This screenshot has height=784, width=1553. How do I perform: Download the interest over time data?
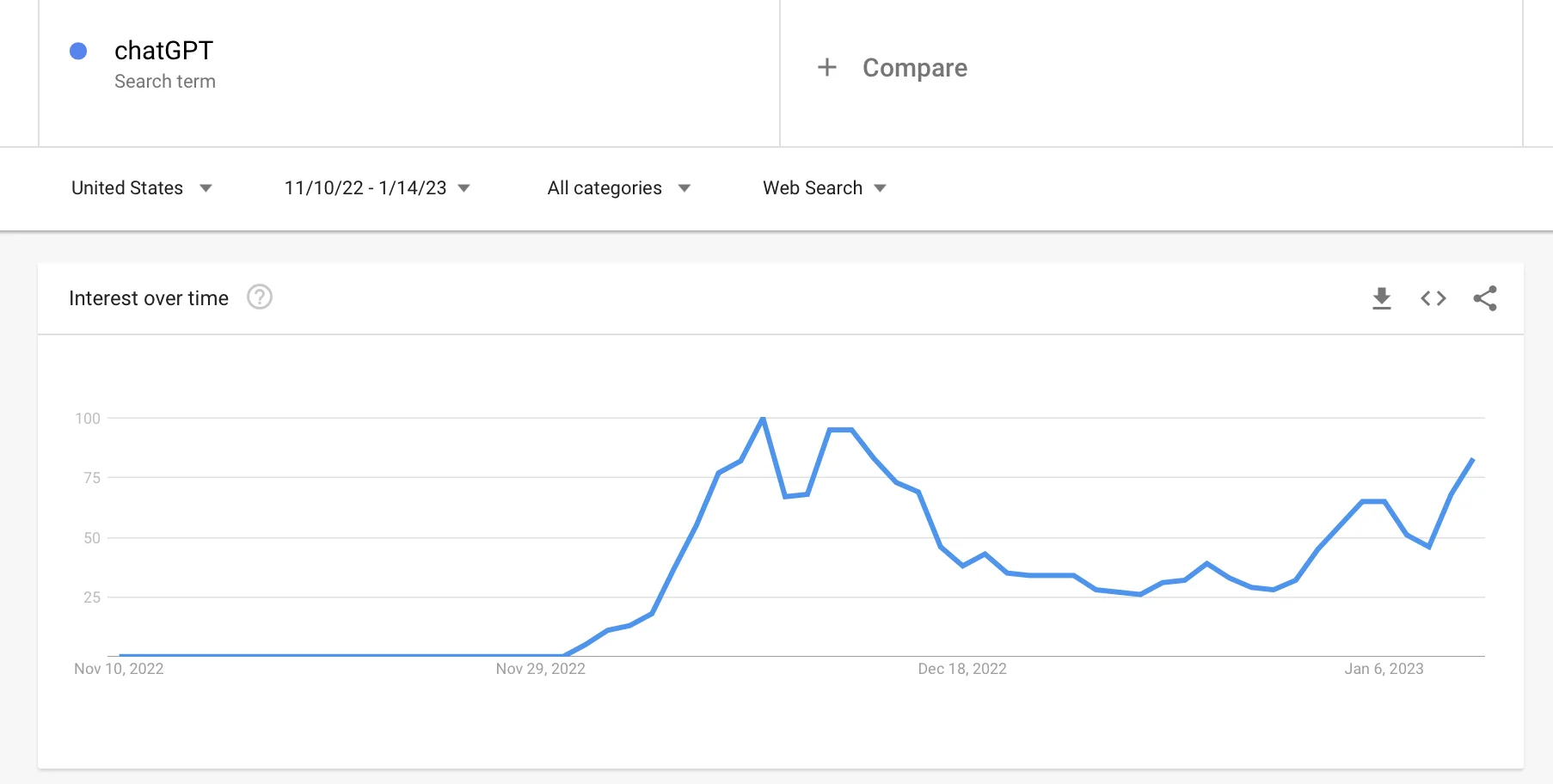point(1382,298)
